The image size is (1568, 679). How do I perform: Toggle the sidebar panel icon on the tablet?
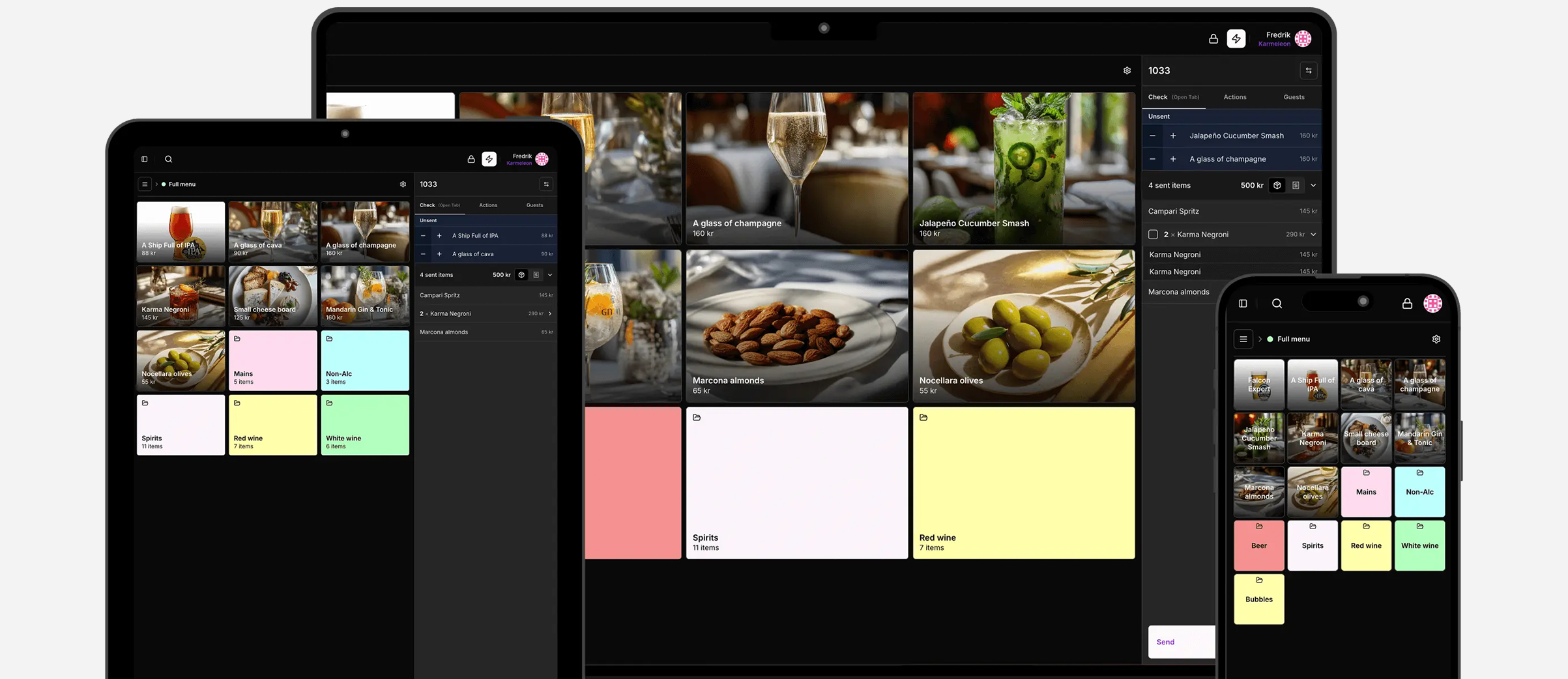click(x=145, y=159)
